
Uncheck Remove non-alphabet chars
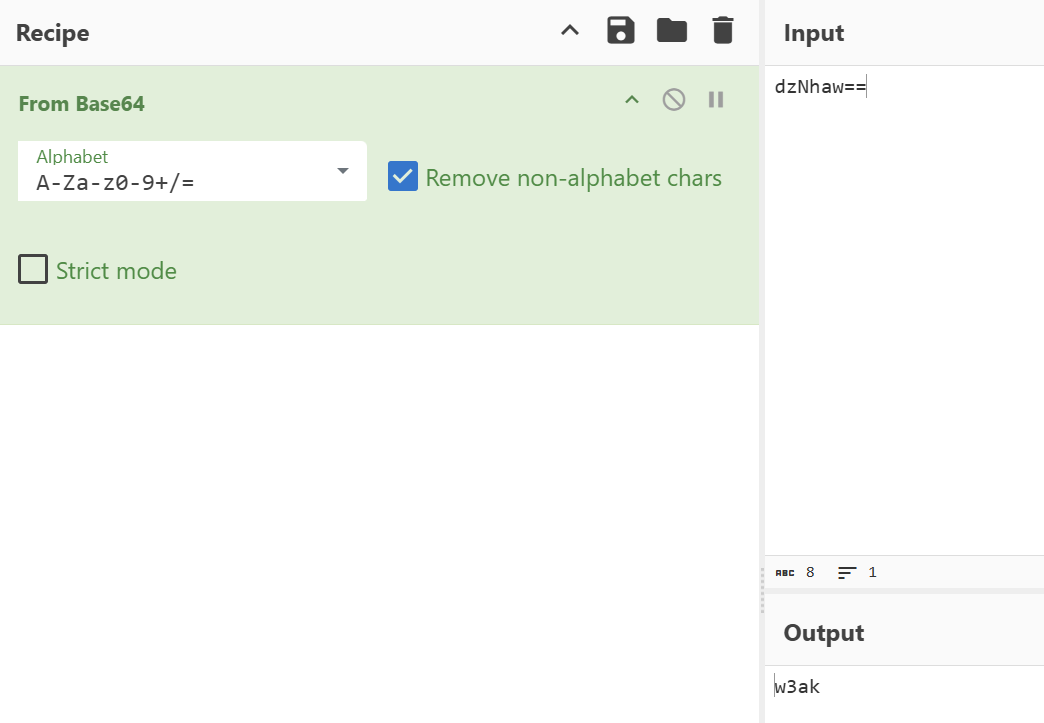[403, 176]
